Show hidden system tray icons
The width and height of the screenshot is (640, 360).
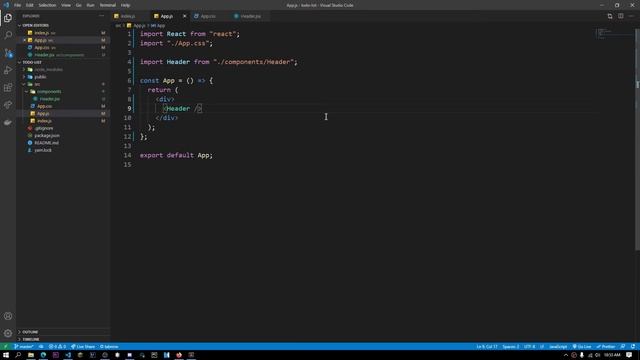[x=566, y=355]
